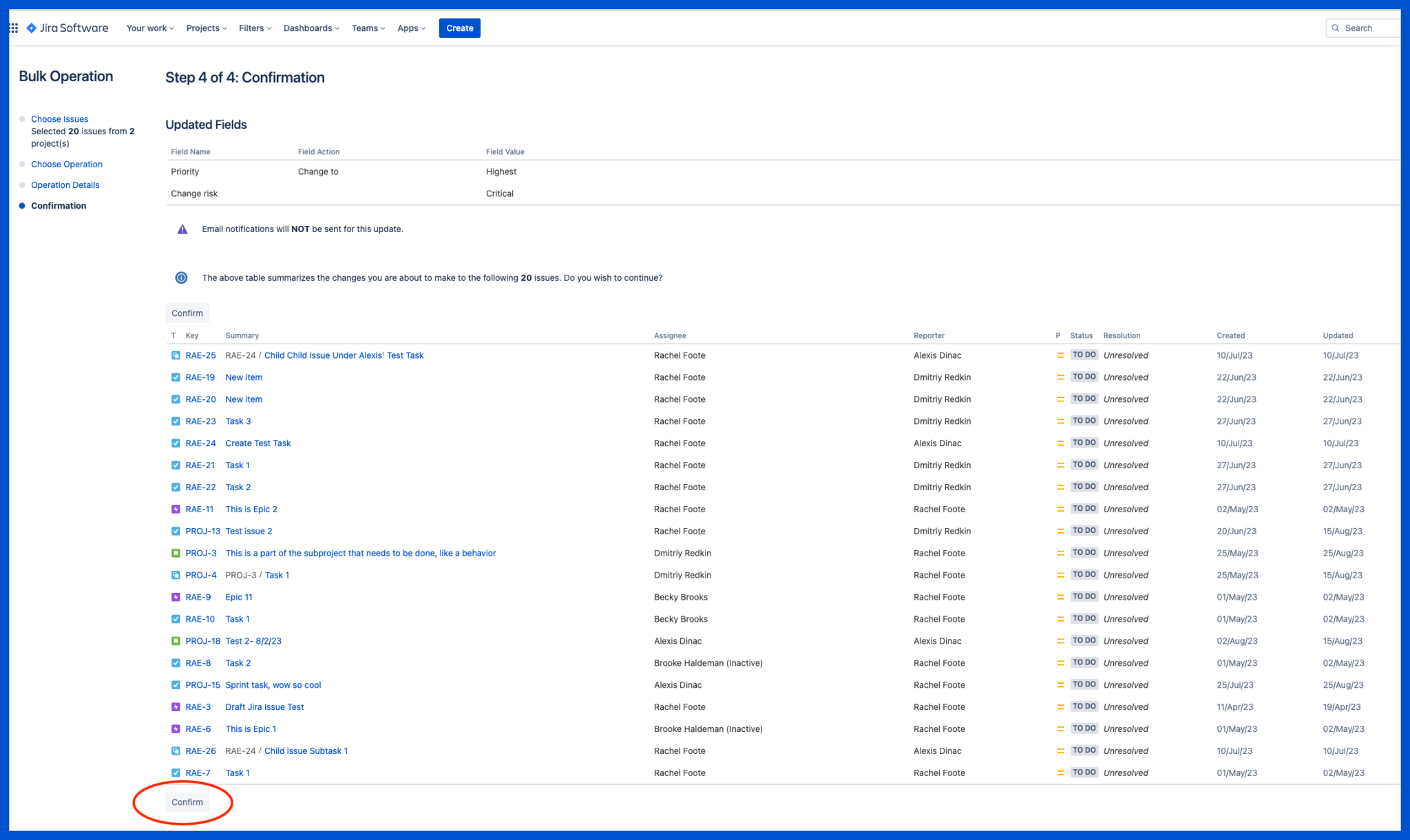Click the PROJ-18 subproject issue icon

point(174,641)
